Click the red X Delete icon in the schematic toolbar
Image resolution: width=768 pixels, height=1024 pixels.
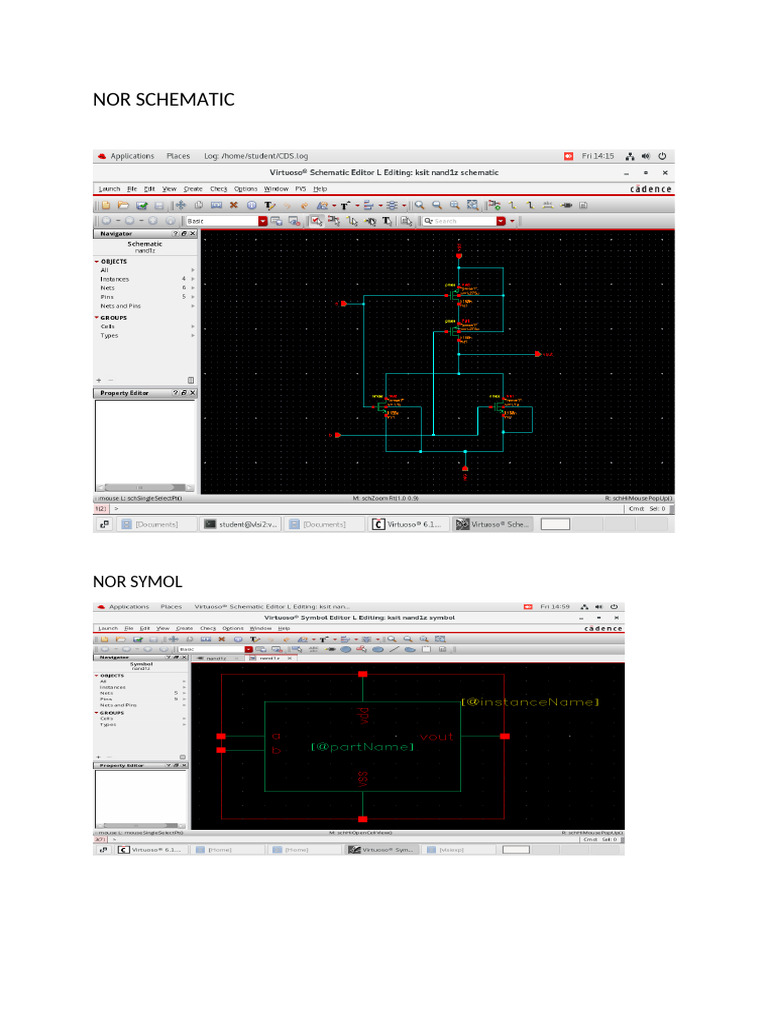click(x=233, y=205)
